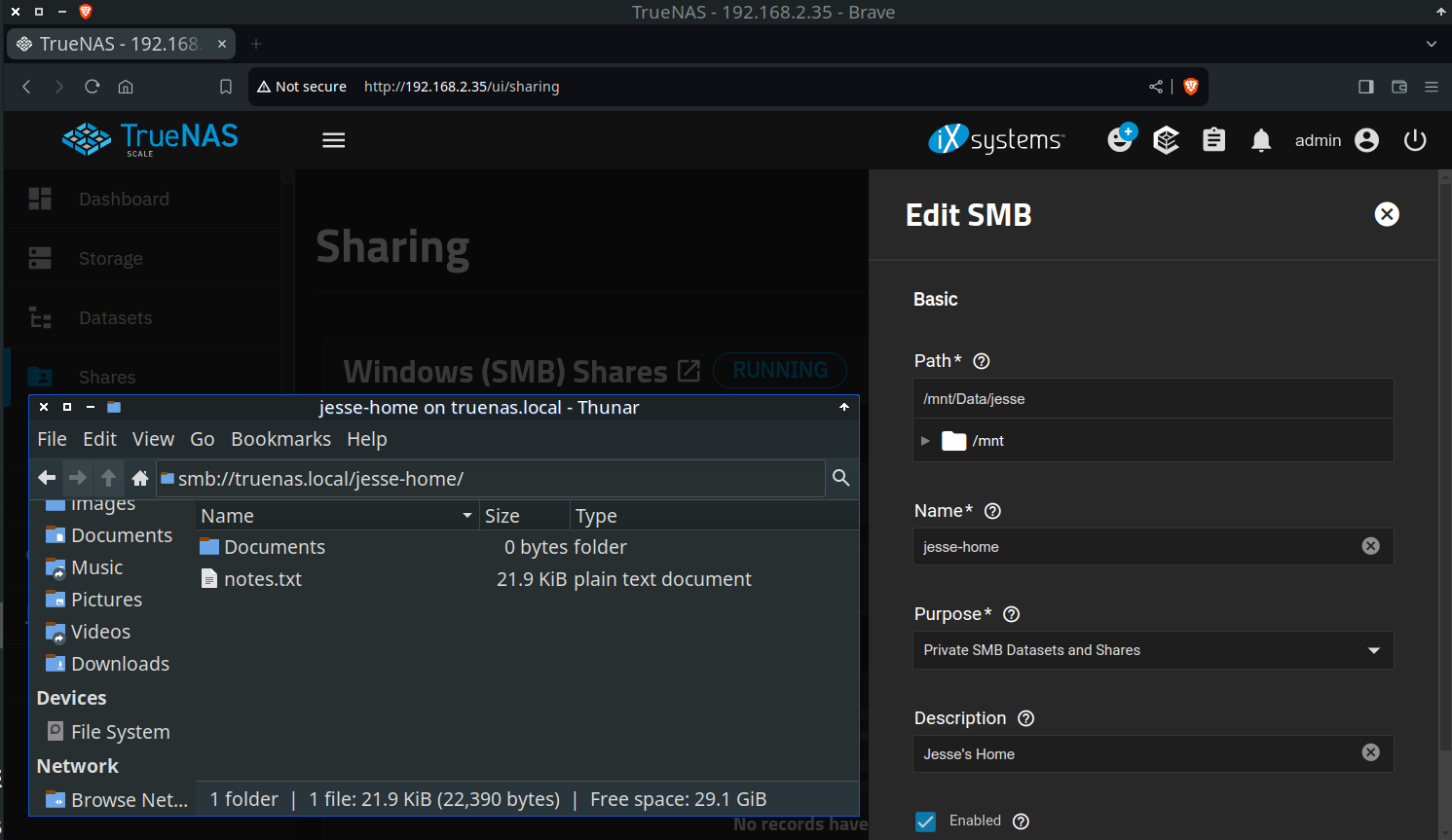Show help for the Description field
Image resolution: width=1452 pixels, height=840 pixels.
[1025, 718]
